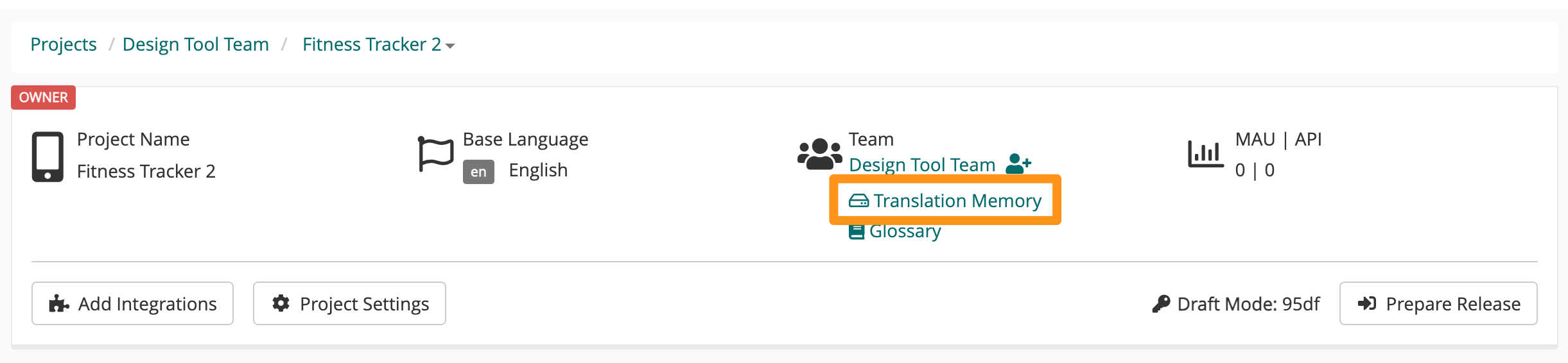Open the Projects breadcrumb link
The image size is (1568, 363).
64,44
